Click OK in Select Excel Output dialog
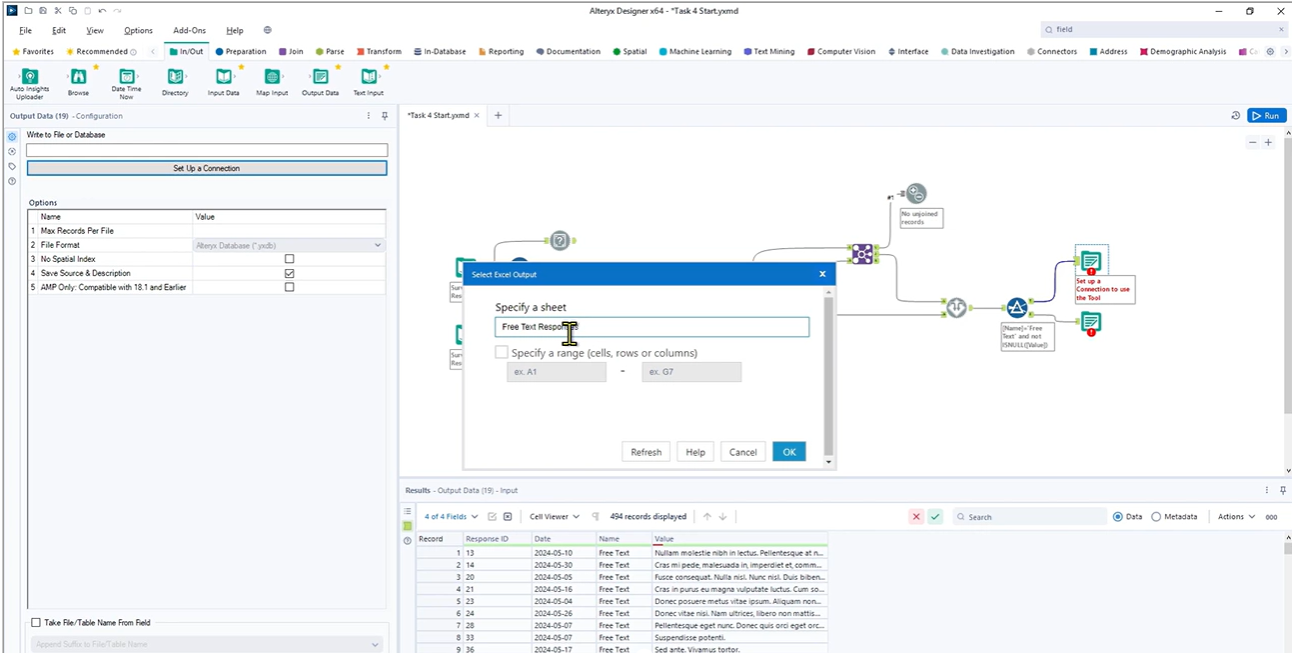This screenshot has width=1292, height=653. 789,452
